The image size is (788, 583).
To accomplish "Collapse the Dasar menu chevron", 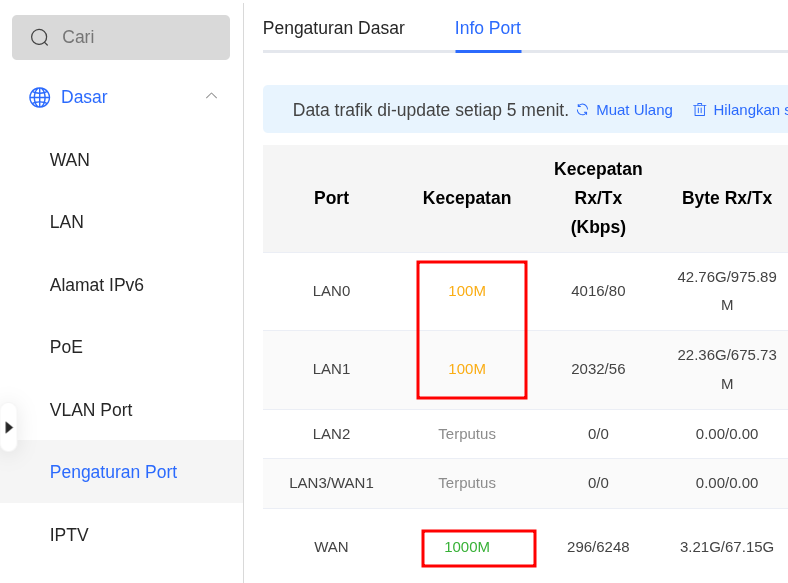I will point(212,95).
